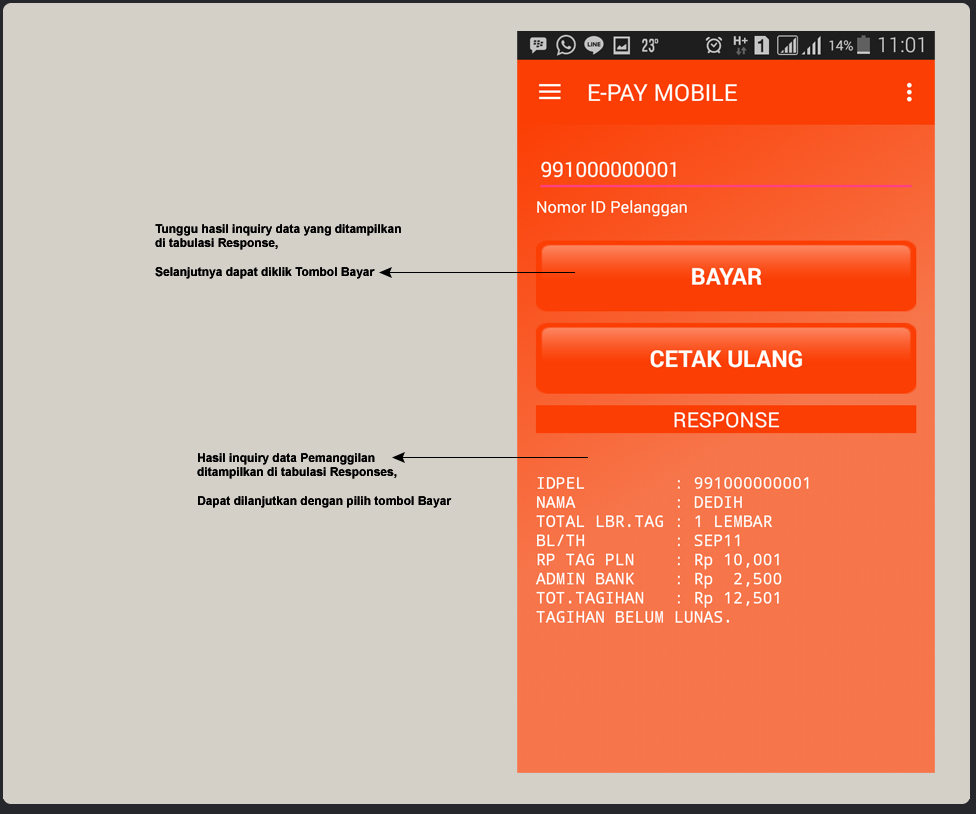Image resolution: width=976 pixels, height=814 pixels.
Task: Click the 14% battery percentage text
Action: click(840, 45)
